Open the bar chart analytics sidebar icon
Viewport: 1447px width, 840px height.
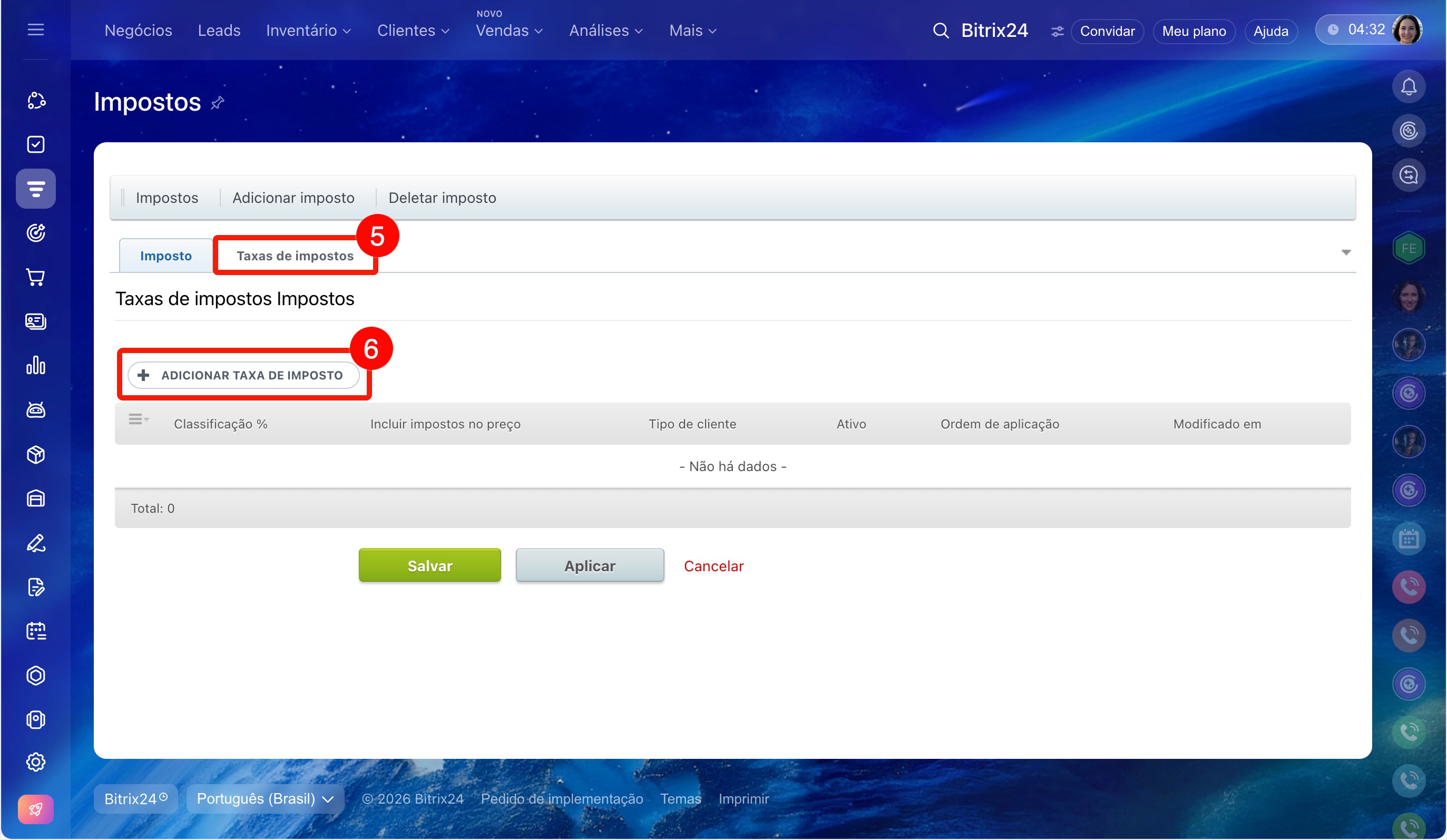(x=36, y=365)
